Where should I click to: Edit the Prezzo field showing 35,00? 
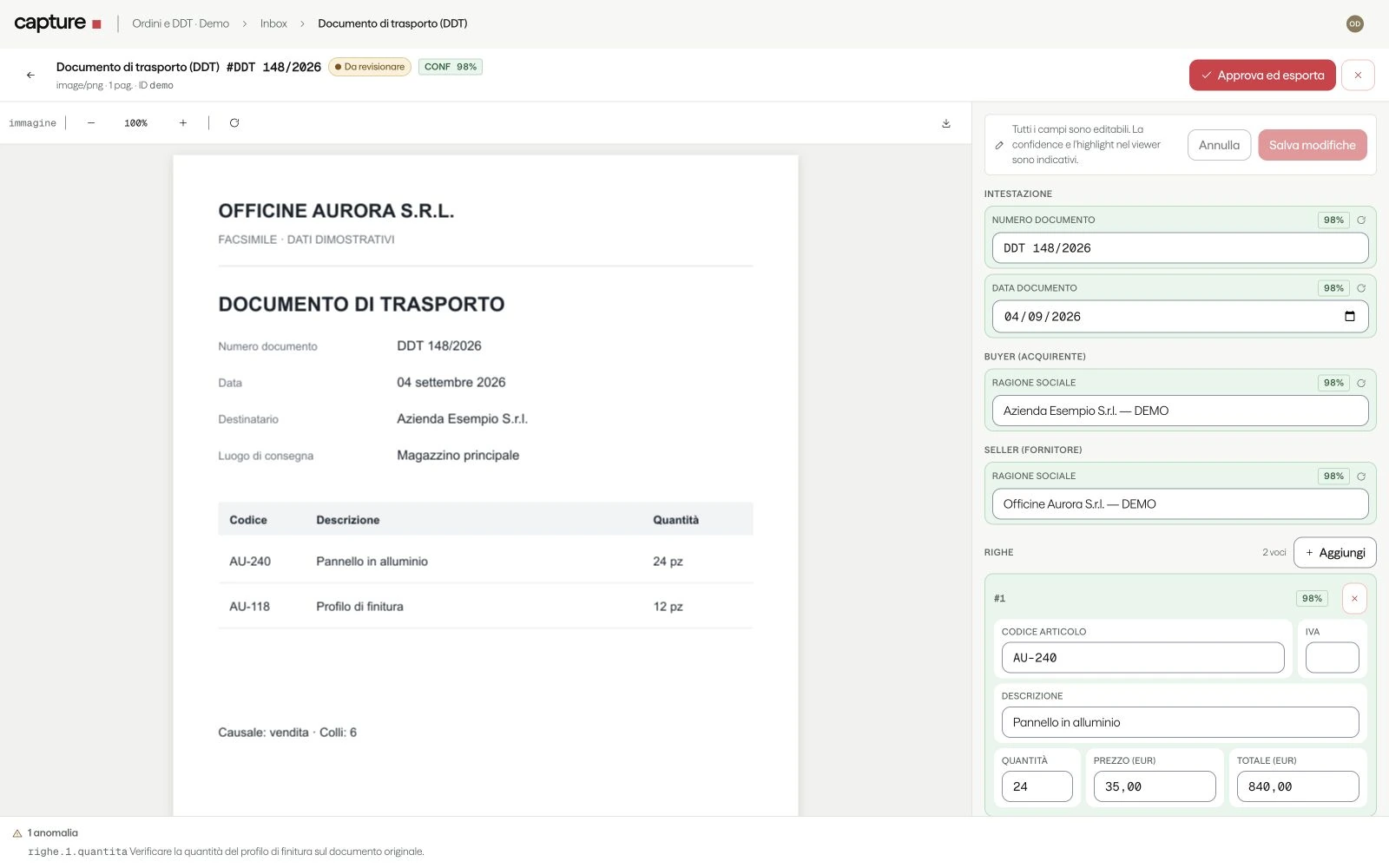[x=1155, y=786]
